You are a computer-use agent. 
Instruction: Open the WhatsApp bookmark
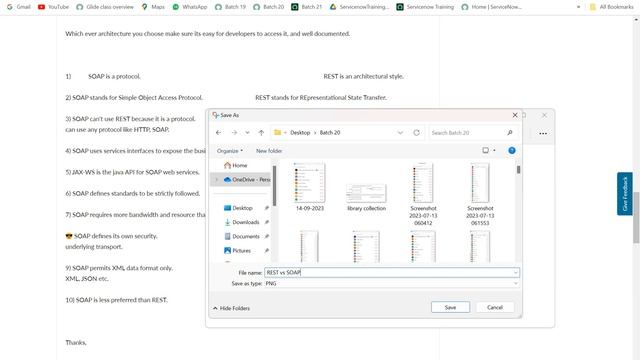(x=190, y=7)
